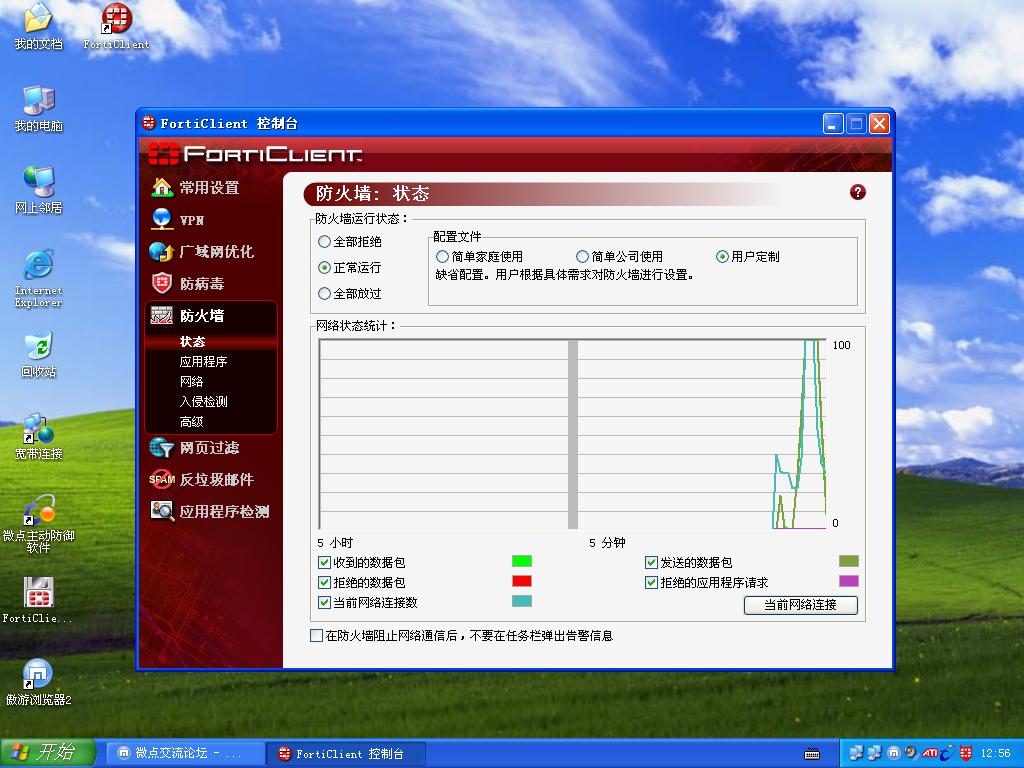Image resolution: width=1024 pixels, height=768 pixels.
Task: Toggle the 当前网络连接数 checkbox
Action: [x=324, y=603]
